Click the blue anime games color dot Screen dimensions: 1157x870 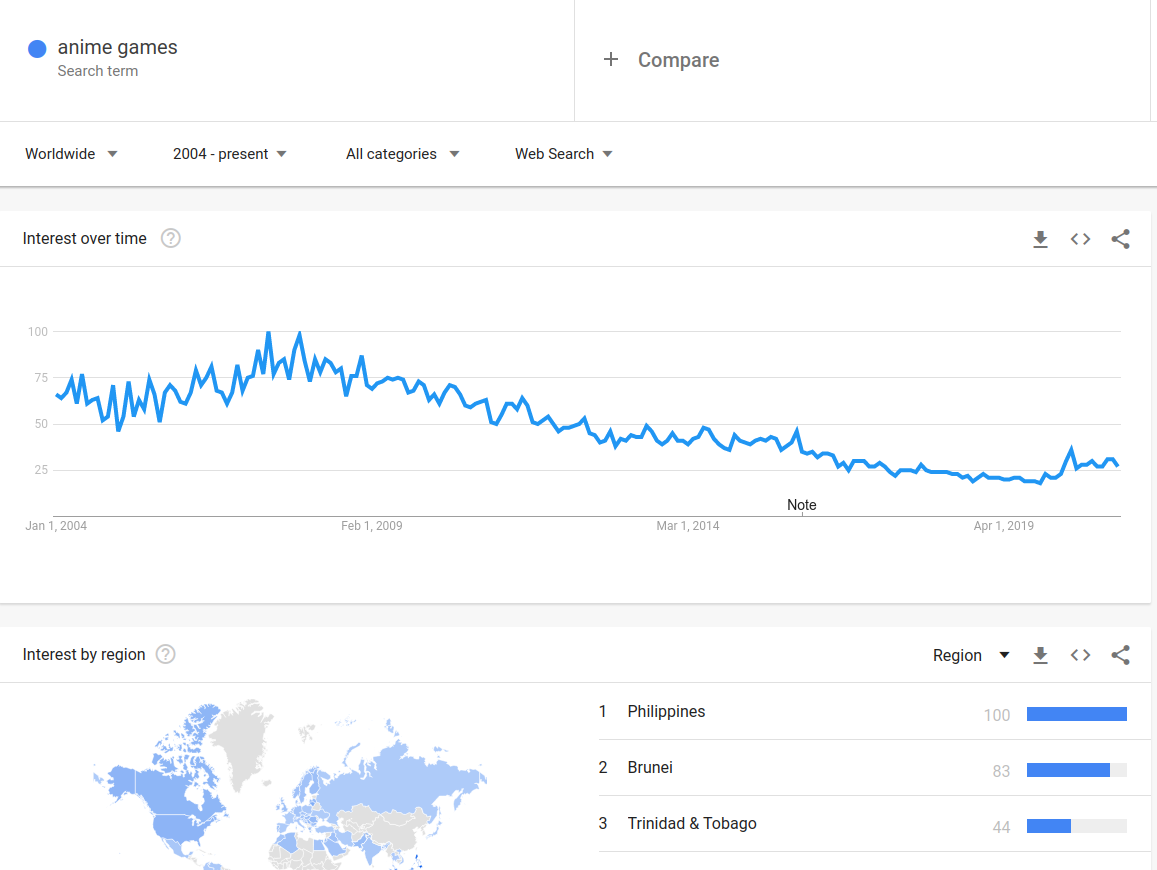click(x=38, y=48)
